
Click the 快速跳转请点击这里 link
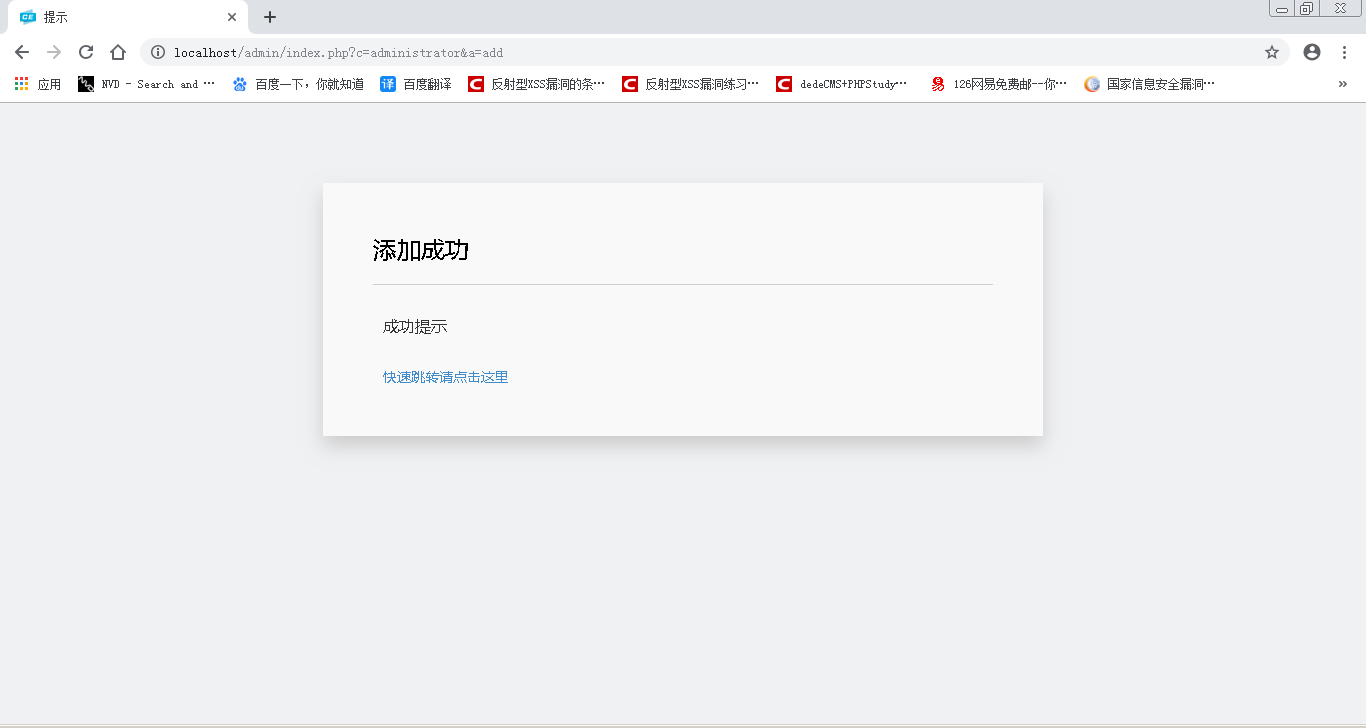click(445, 377)
